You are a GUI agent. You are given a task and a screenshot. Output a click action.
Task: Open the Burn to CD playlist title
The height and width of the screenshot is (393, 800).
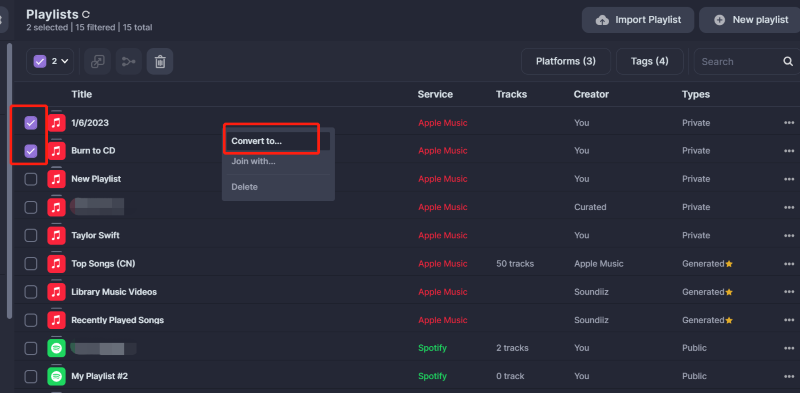point(93,151)
